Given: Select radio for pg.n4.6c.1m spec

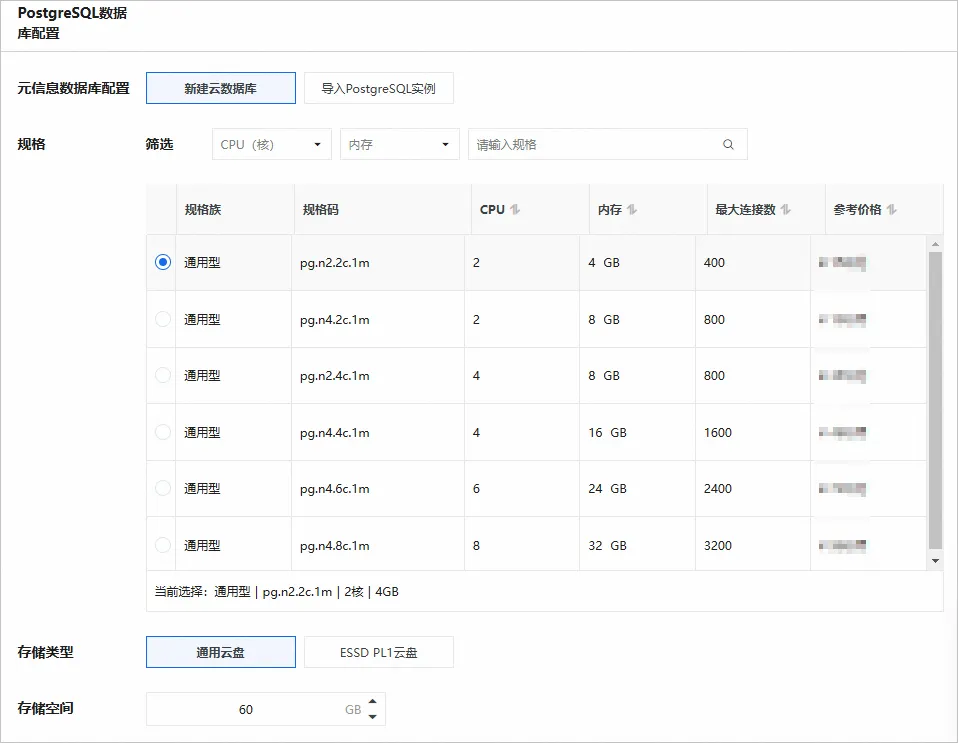Looking at the screenshot, I should pyautogui.click(x=163, y=488).
